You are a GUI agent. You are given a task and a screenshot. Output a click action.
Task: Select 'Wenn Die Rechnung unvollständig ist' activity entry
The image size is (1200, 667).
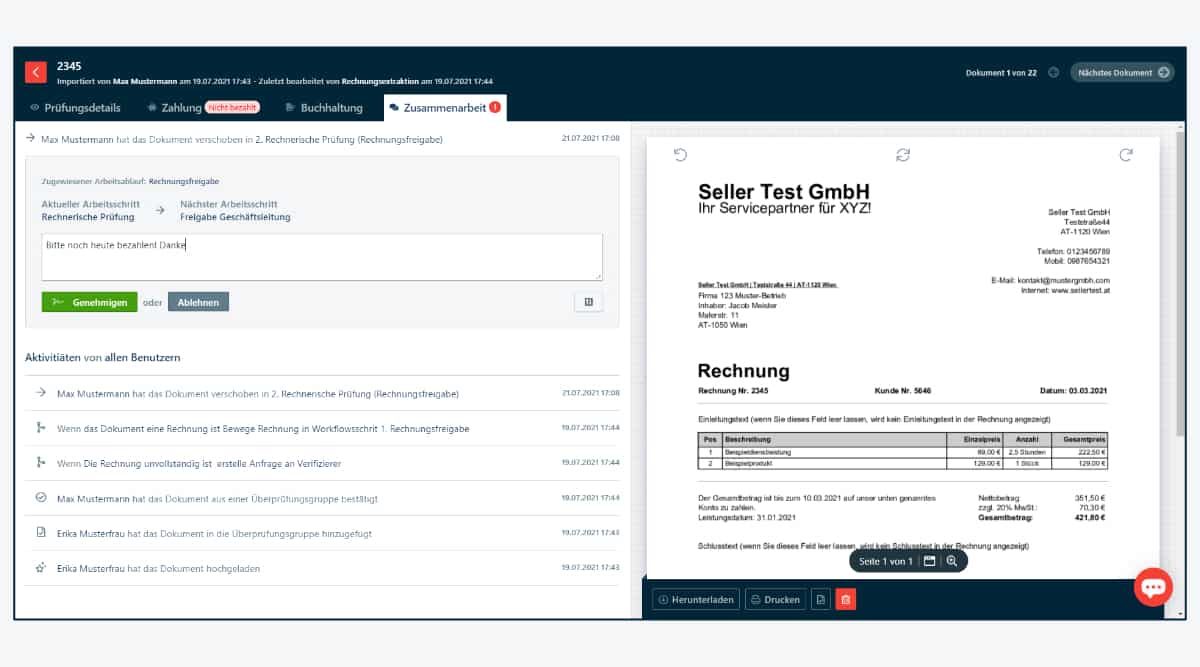[322, 463]
